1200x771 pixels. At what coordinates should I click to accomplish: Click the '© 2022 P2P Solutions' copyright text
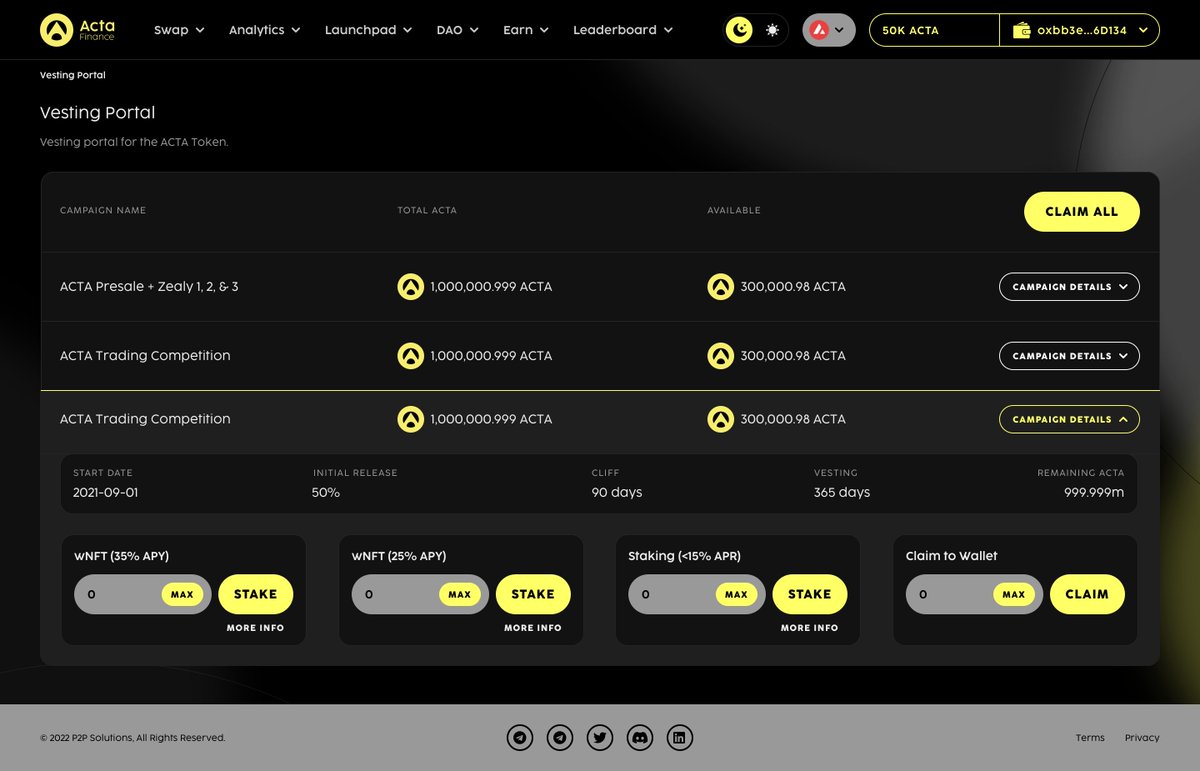coord(132,738)
